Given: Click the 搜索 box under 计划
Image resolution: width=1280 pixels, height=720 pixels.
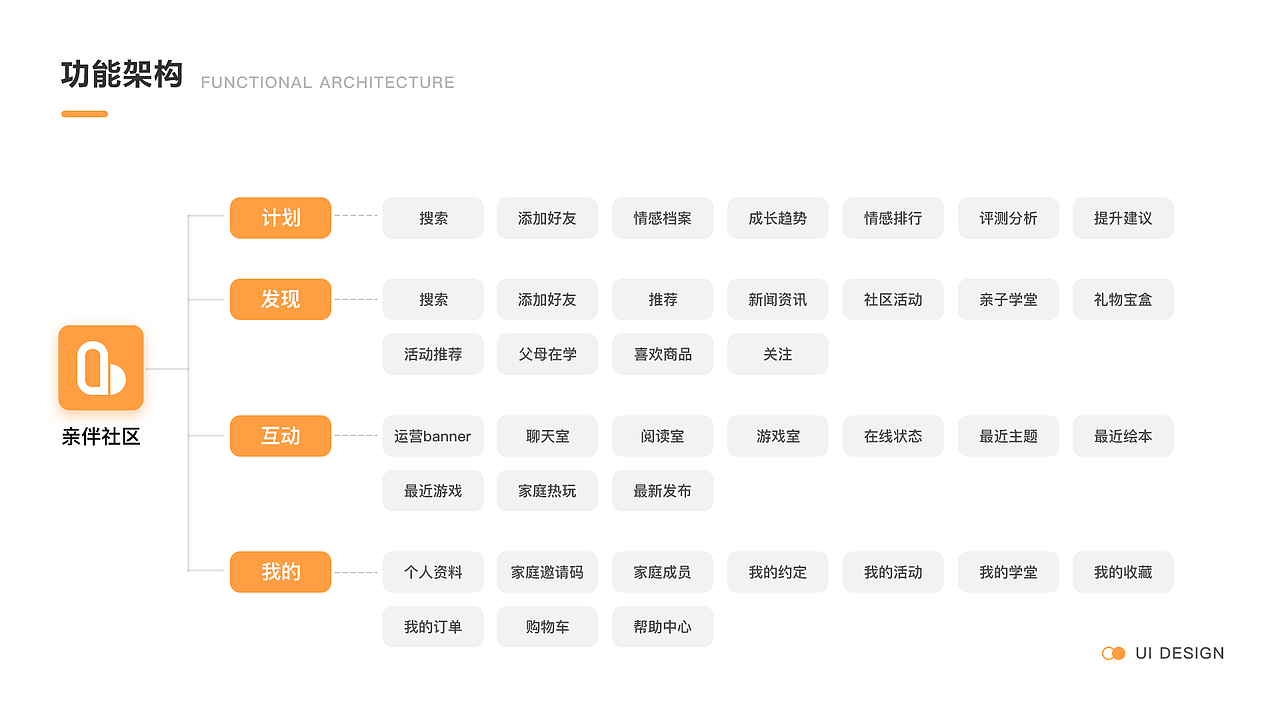Looking at the screenshot, I should pyautogui.click(x=432, y=218).
